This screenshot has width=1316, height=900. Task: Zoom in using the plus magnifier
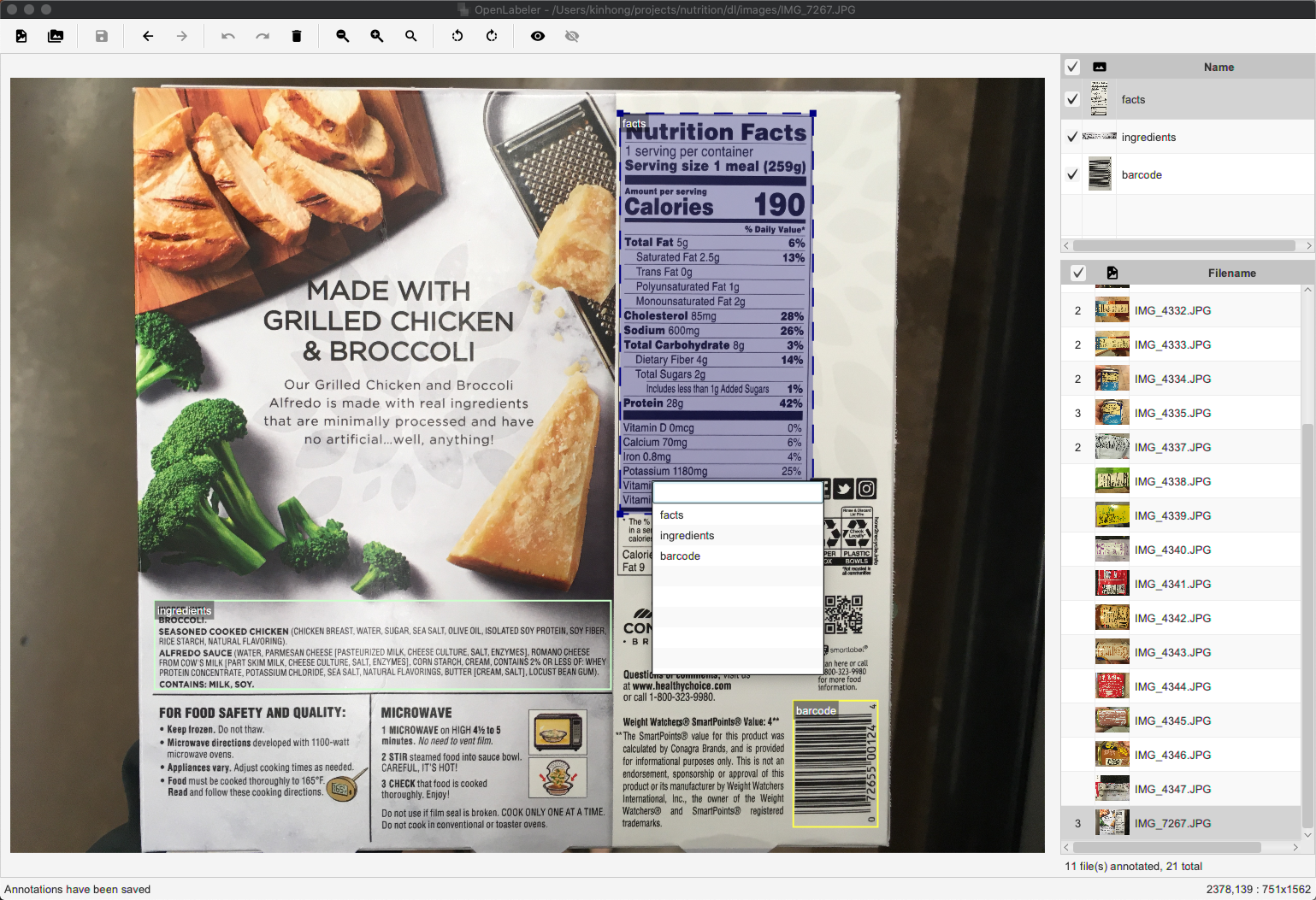[x=377, y=36]
